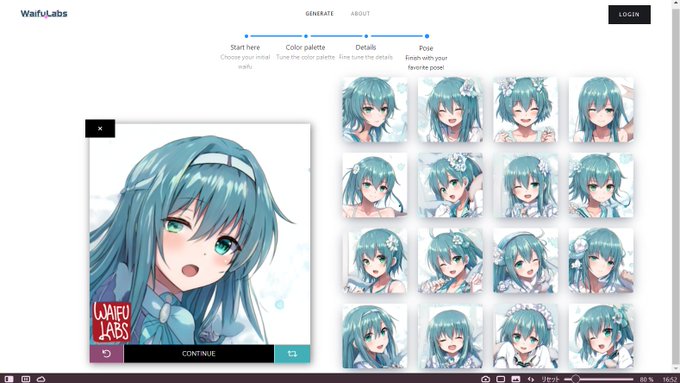Pick the last pose in the second row
The width and height of the screenshot is (680, 383).
click(601, 185)
